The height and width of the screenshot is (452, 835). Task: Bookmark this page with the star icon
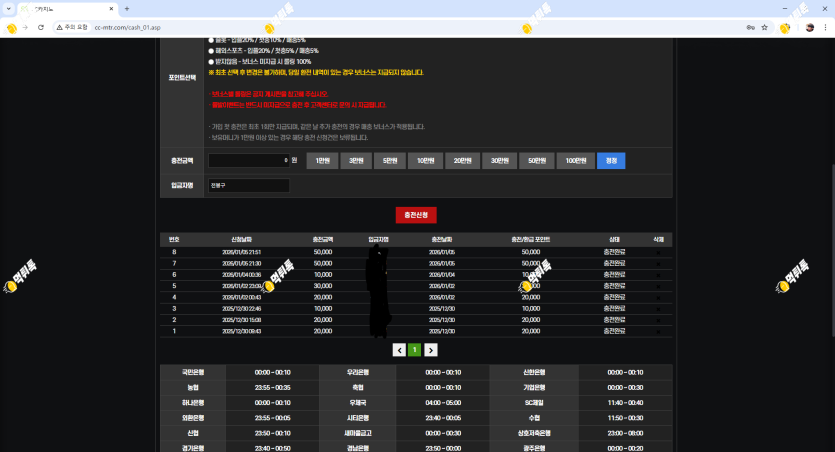coord(764,27)
